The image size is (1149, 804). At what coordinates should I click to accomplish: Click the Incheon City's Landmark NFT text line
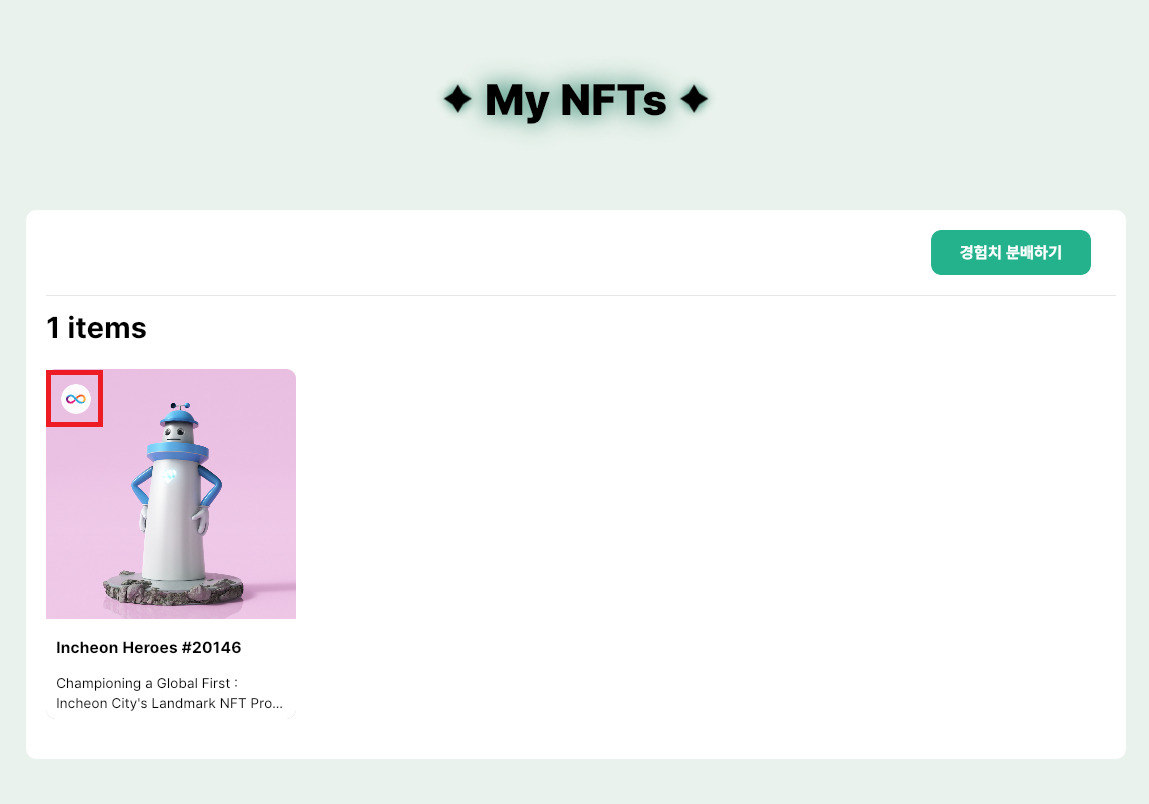click(x=162, y=703)
